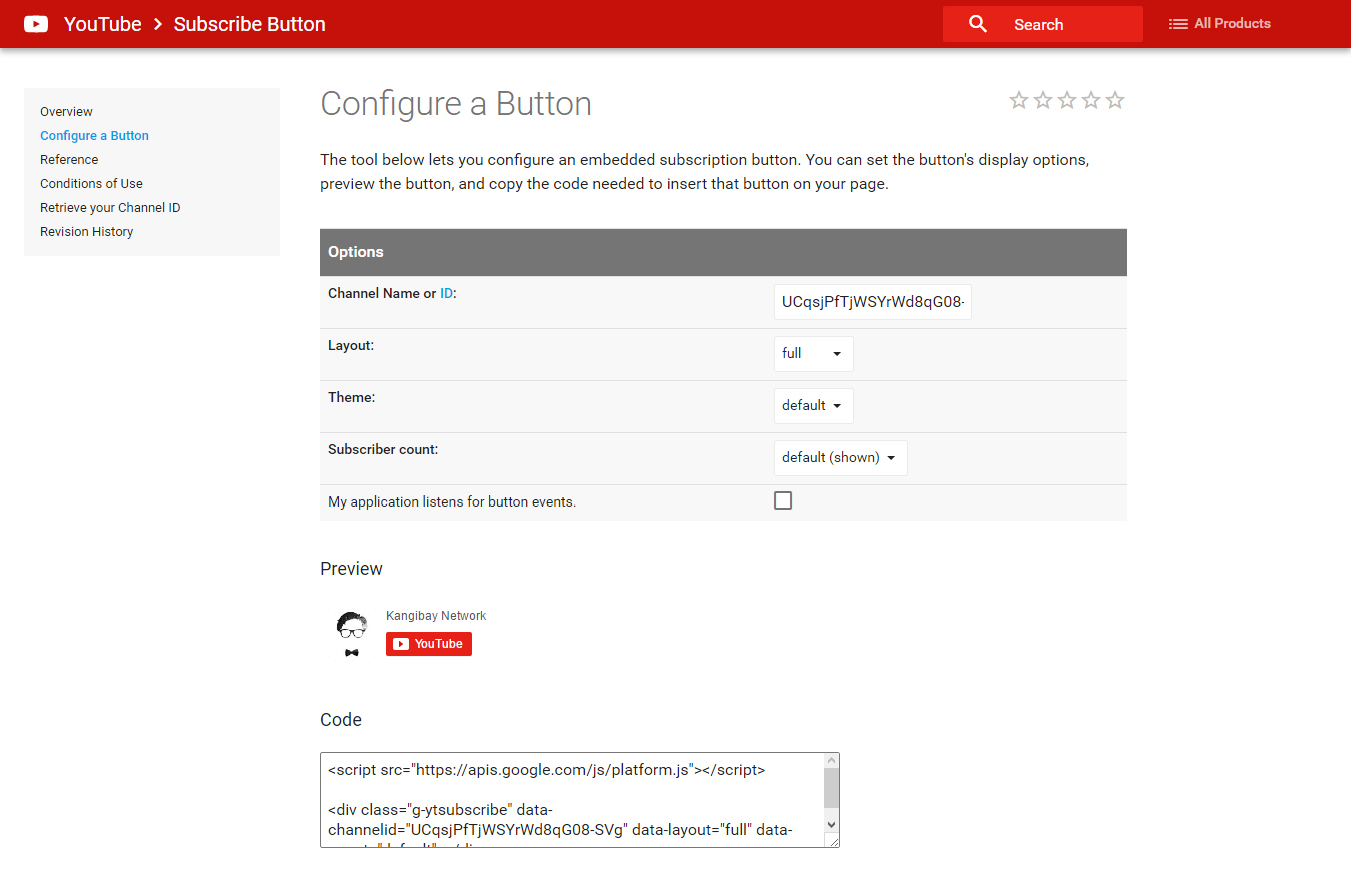Open Revision History in the sidebar
1351x870 pixels.
coord(86,232)
